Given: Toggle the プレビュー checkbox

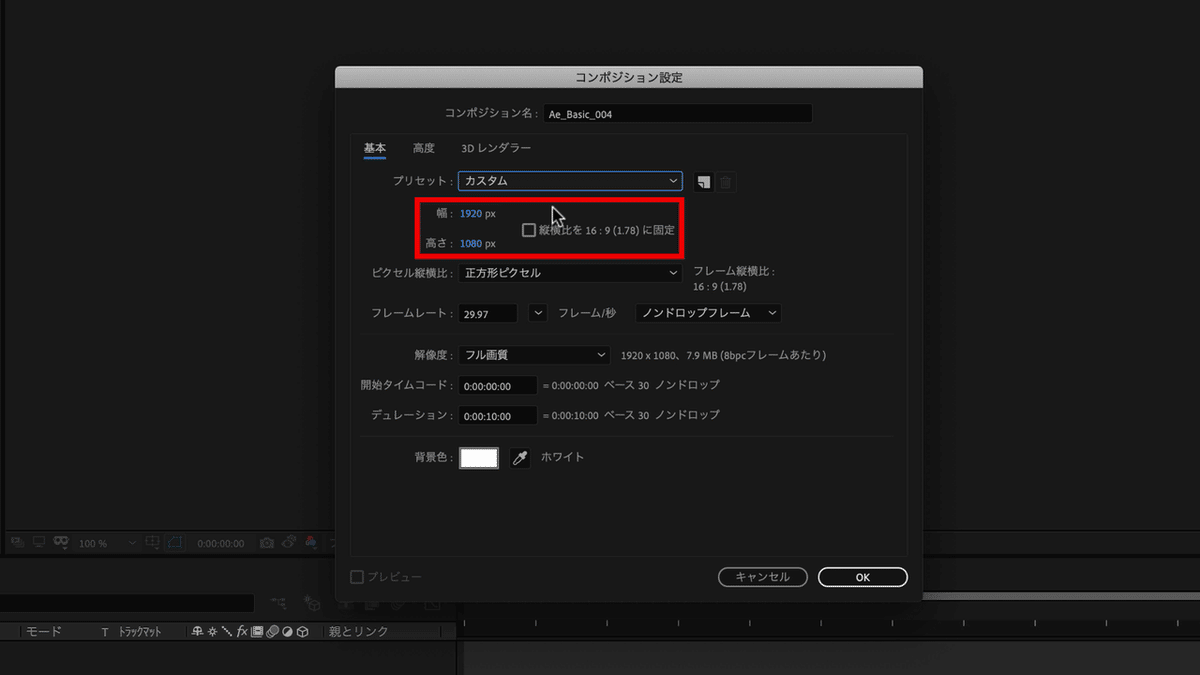Looking at the screenshot, I should click(357, 577).
